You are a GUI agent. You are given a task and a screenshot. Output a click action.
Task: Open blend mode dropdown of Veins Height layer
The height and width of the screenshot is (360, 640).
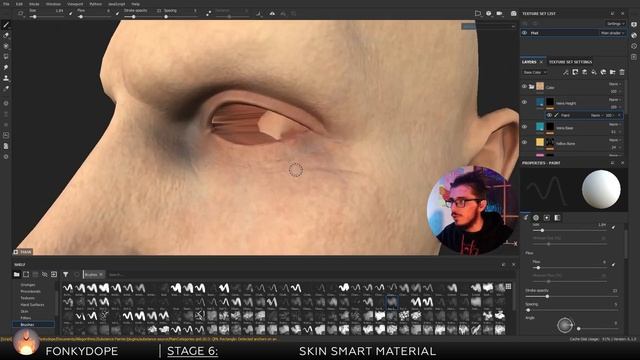[615, 100]
